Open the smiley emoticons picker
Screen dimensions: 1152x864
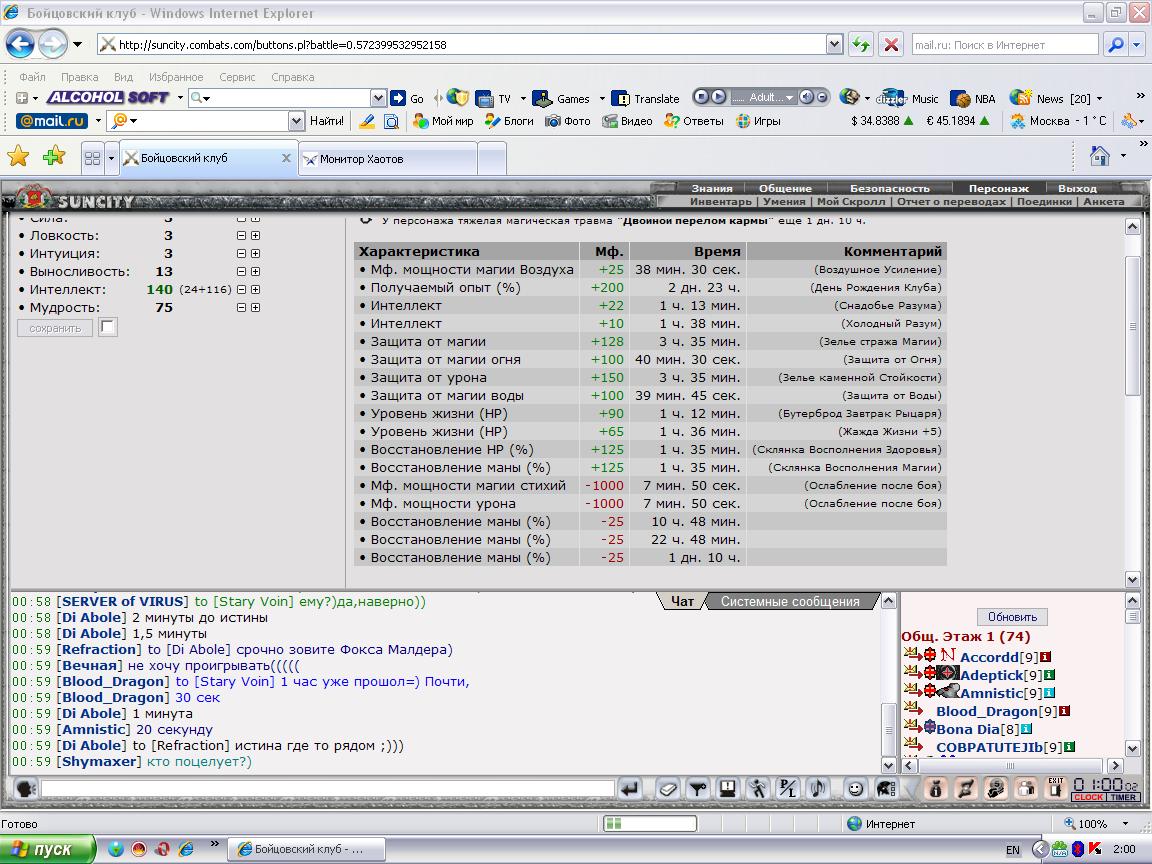click(855, 789)
